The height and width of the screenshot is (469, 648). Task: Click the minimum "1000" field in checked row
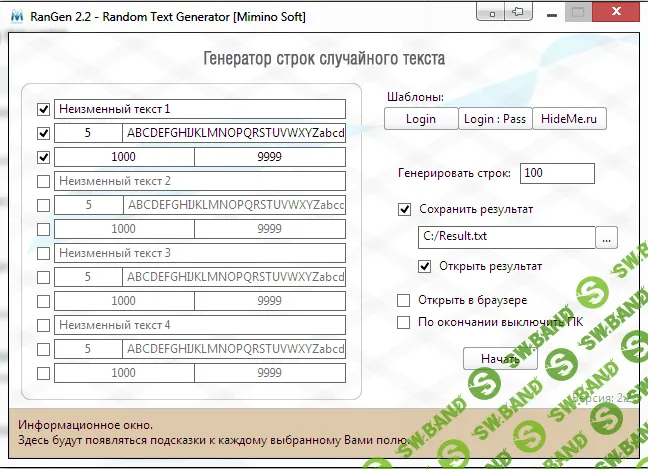[124, 157]
